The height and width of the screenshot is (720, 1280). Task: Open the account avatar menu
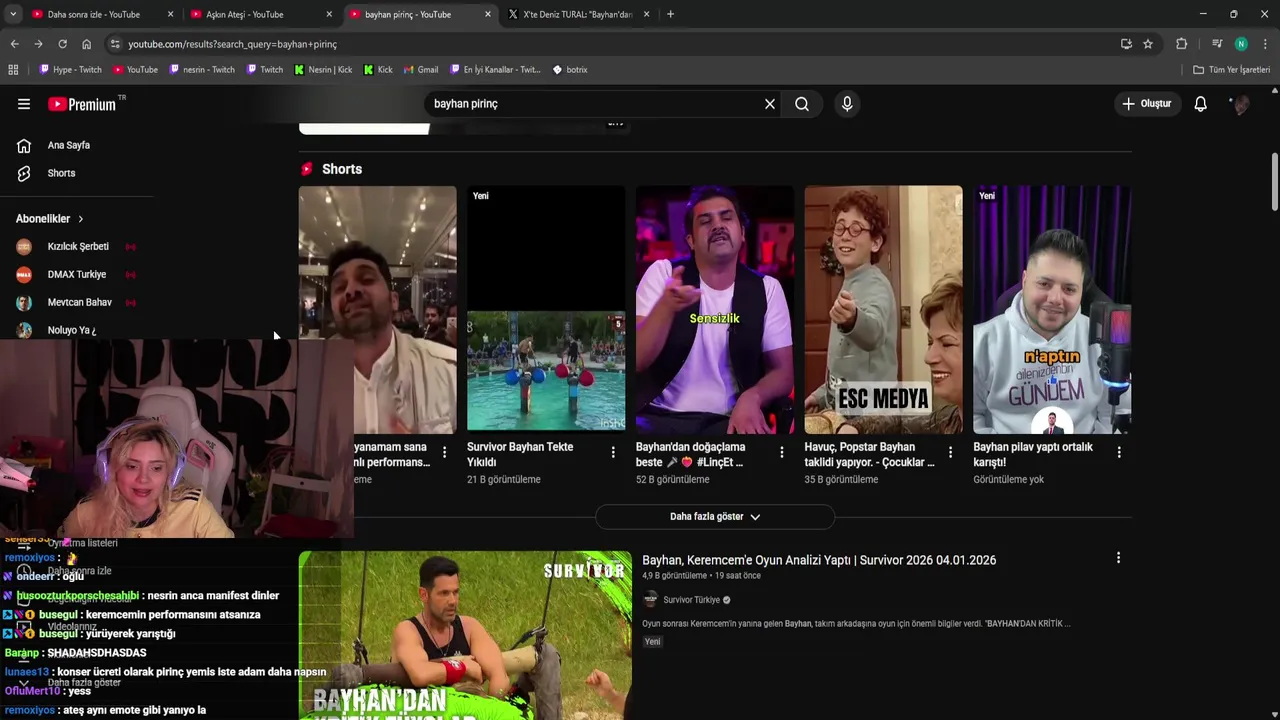[1241, 104]
